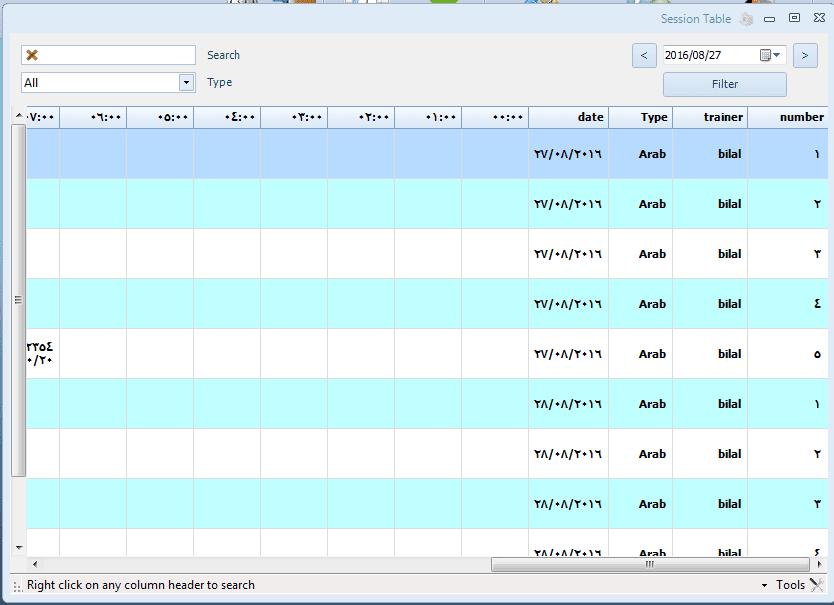
Task: Go to previous date with left arrow
Action: tap(644, 56)
